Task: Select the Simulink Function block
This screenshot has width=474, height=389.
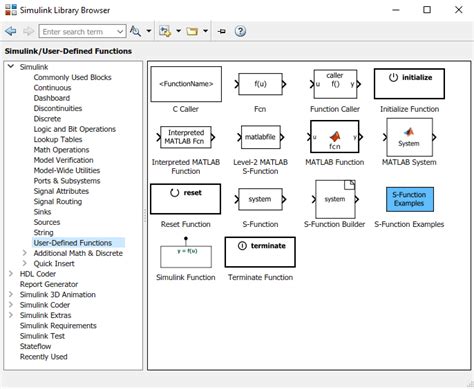Action: pos(186,253)
